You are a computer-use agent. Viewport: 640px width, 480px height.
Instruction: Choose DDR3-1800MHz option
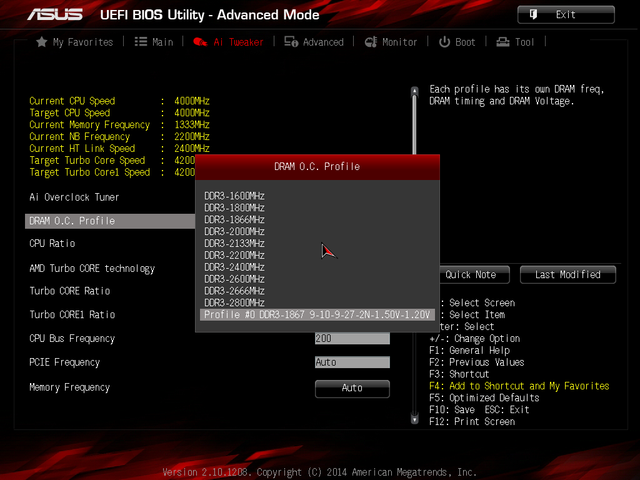(x=234, y=208)
